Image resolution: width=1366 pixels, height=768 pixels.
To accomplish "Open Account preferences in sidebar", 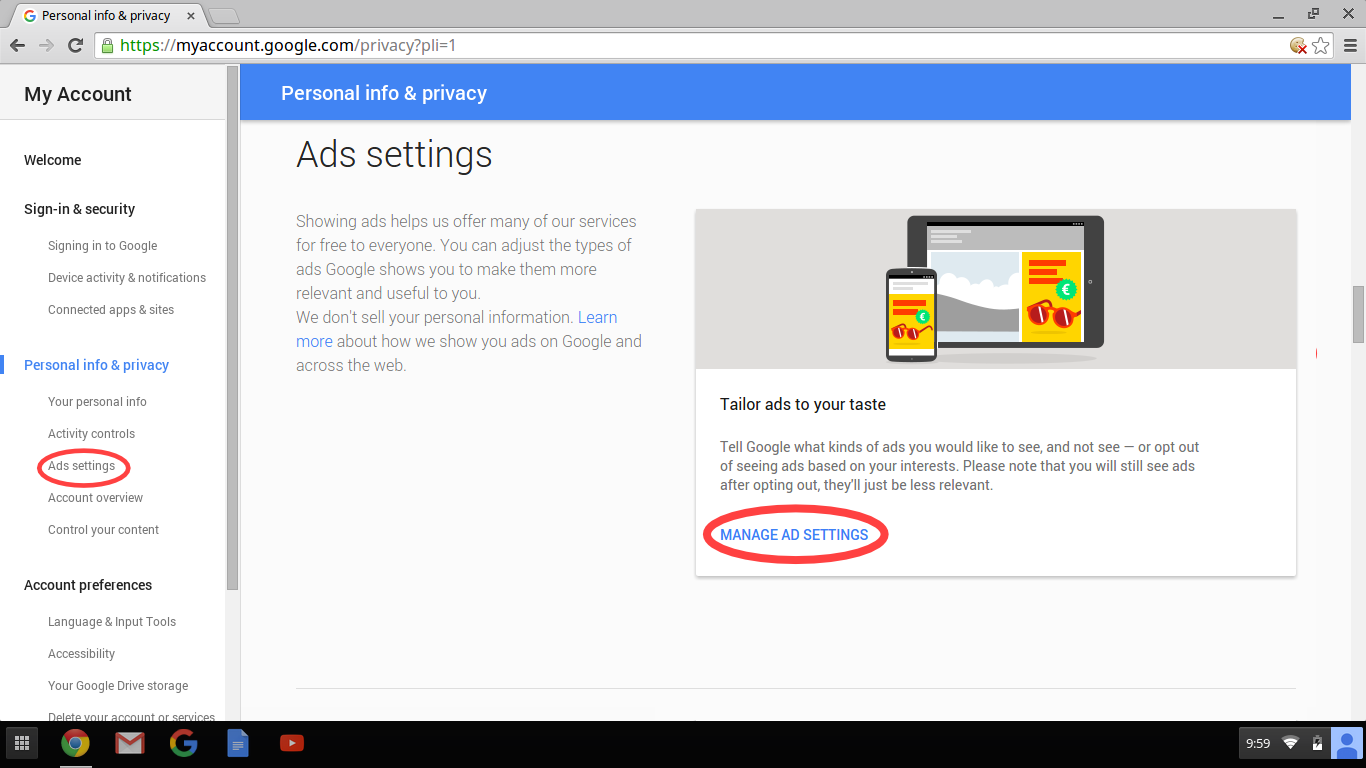I will 88,585.
